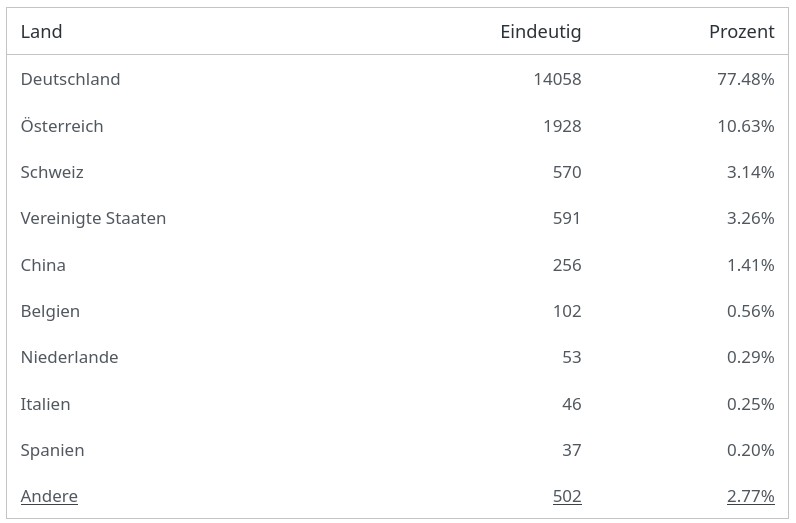
Task: Click the Vereinigte Staaten count 591
Action: (x=567, y=218)
